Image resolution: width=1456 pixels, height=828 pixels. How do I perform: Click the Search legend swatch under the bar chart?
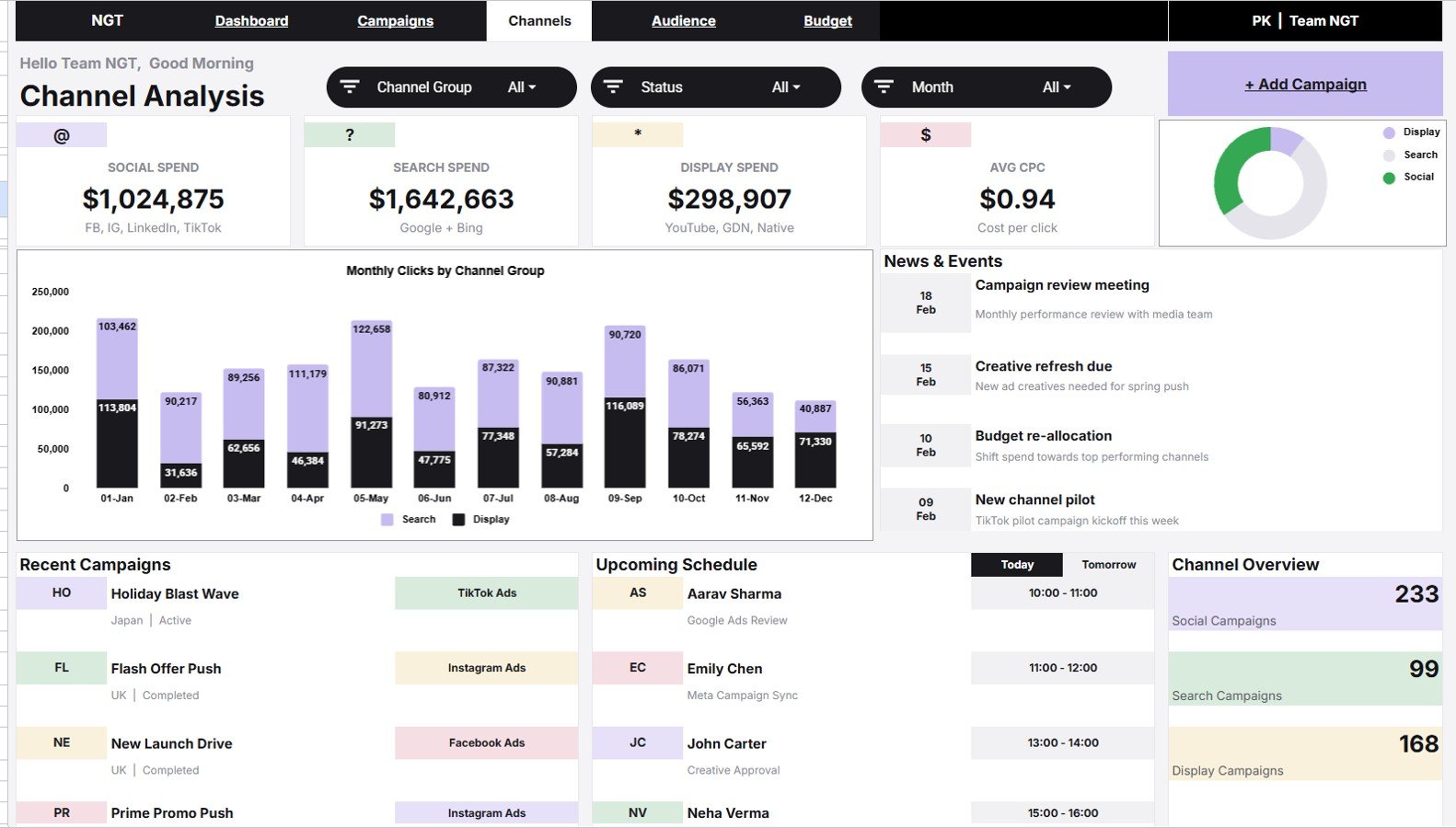tap(387, 520)
